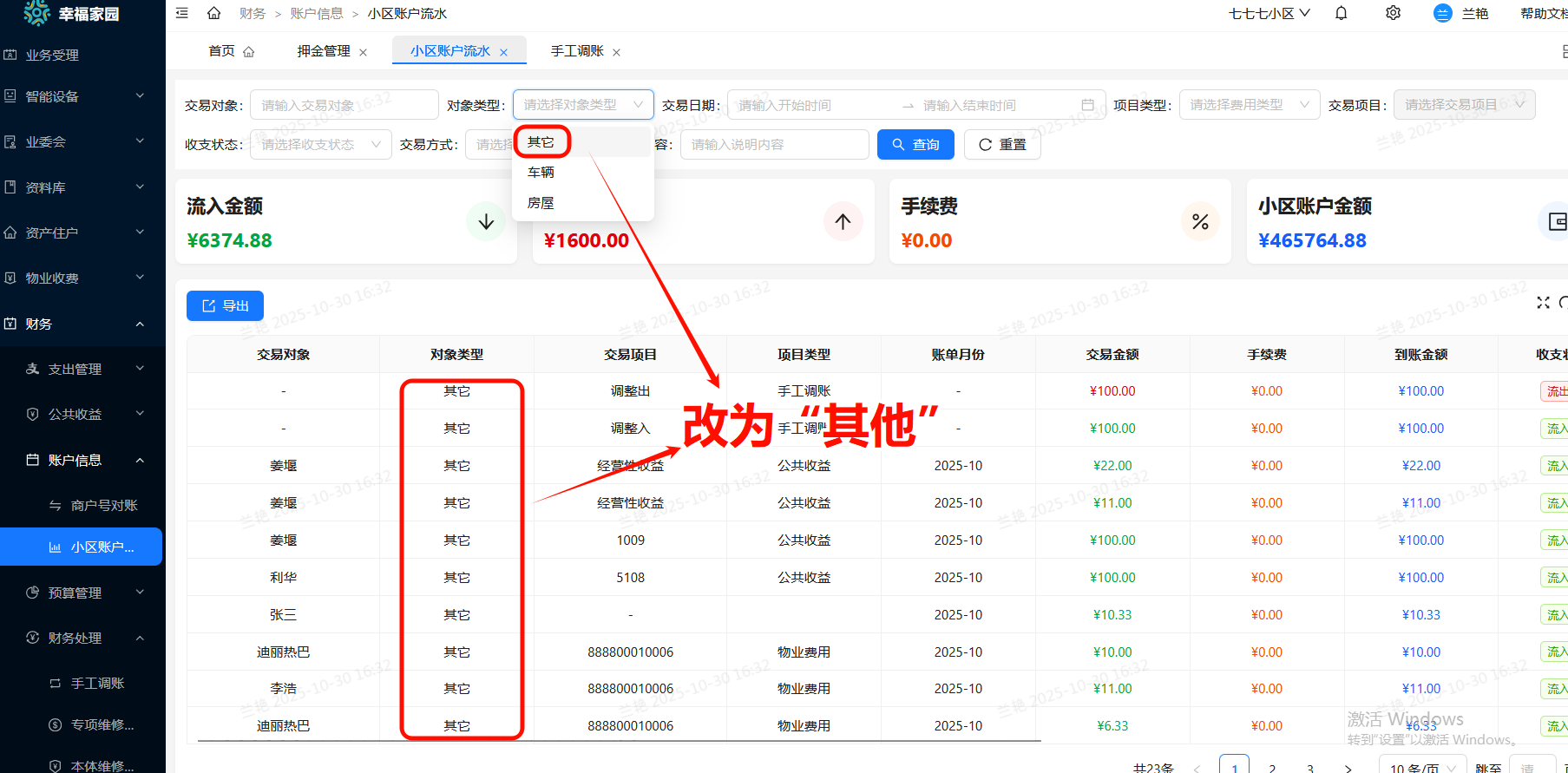Click the 导出 export button
Image resolution: width=1568 pixels, height=773 pixels.
(225, 305)
